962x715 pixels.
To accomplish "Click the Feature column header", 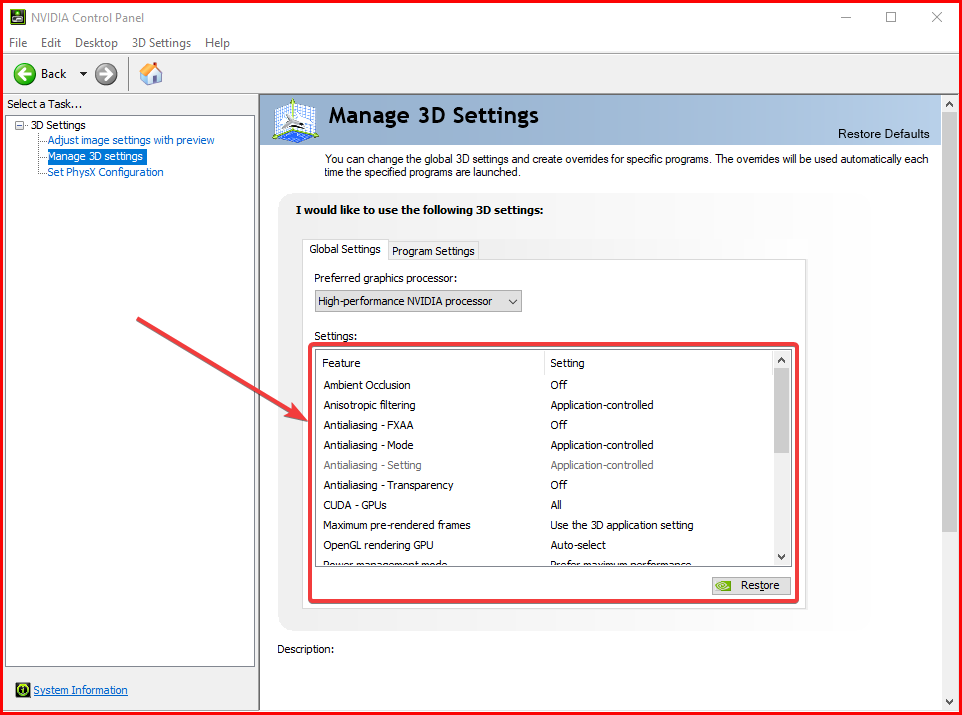I will click(x=430, y=363).
